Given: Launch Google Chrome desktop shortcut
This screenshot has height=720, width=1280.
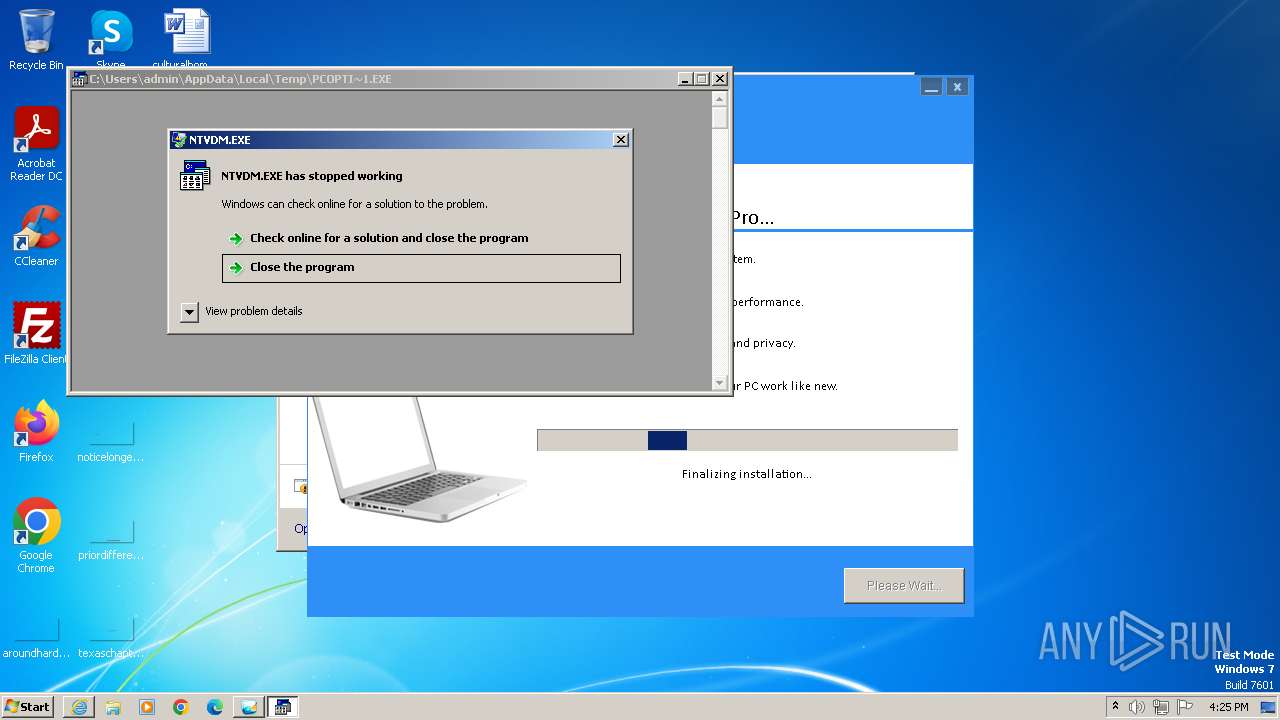Looking at the screenshot, I should 36,536.
